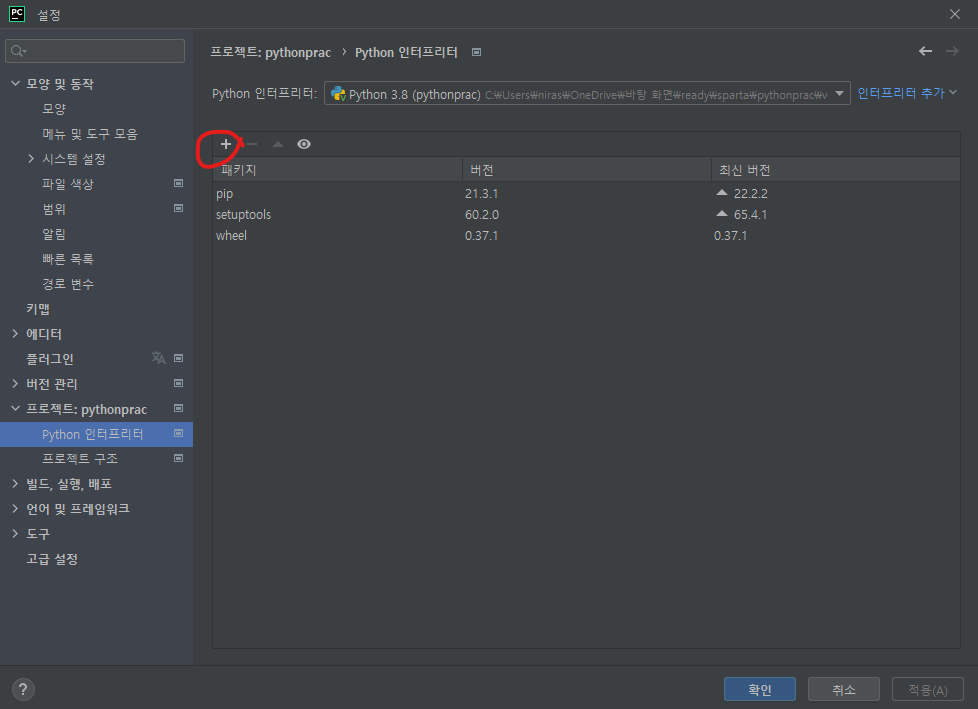
Task: Open 고급 설정 page
Action: (x=52, y=559)
